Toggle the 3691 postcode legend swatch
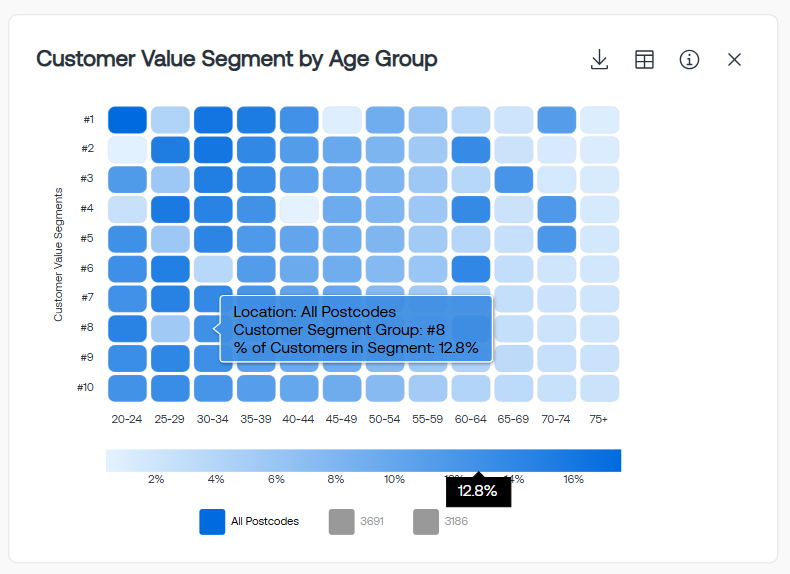The height and width of the screenshot is (574, 790). tap(342, 522)
